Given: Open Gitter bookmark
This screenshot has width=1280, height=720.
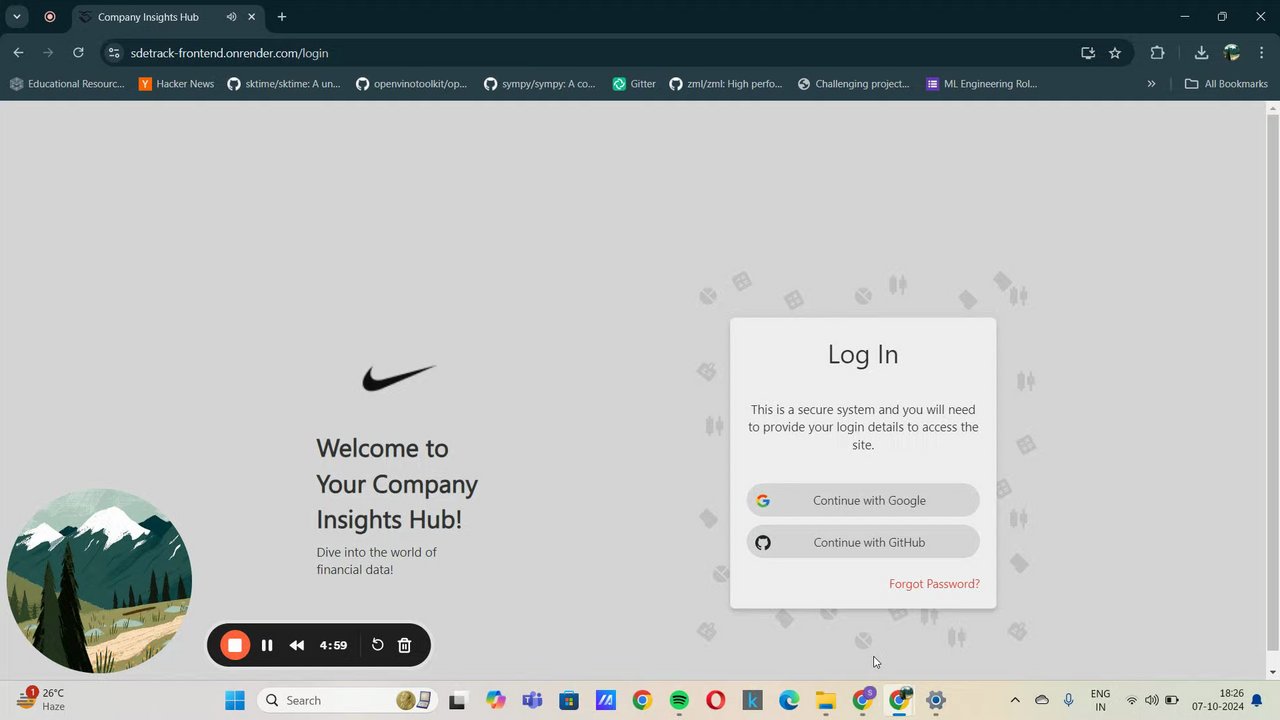Looking at the screenshot, I should click(635, 84).
